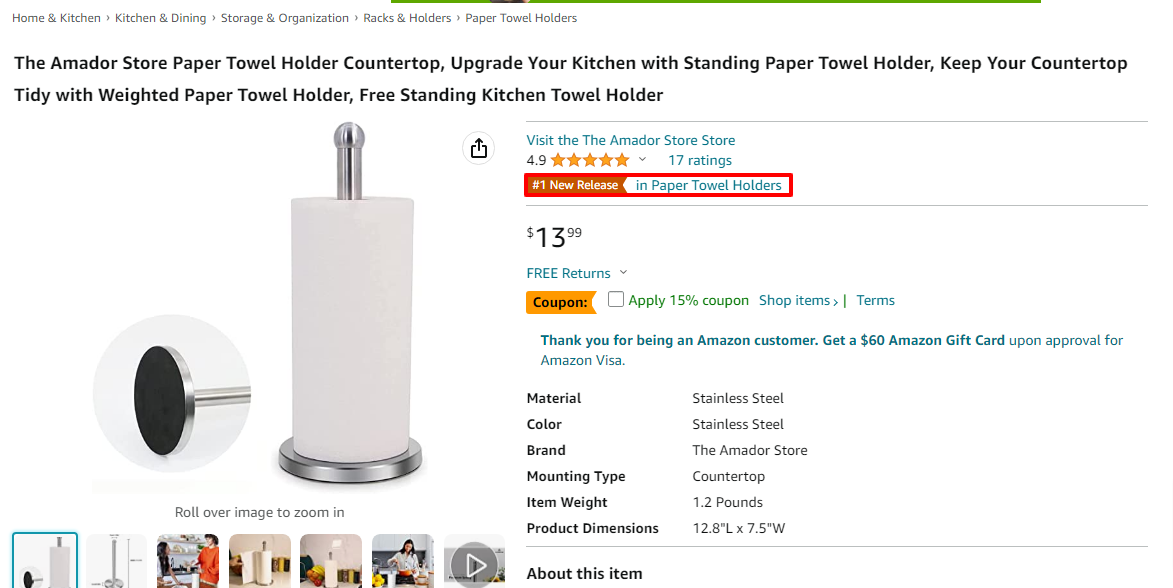Click the star rating icons
The image size is (1173, 588).
pos(589,160)
